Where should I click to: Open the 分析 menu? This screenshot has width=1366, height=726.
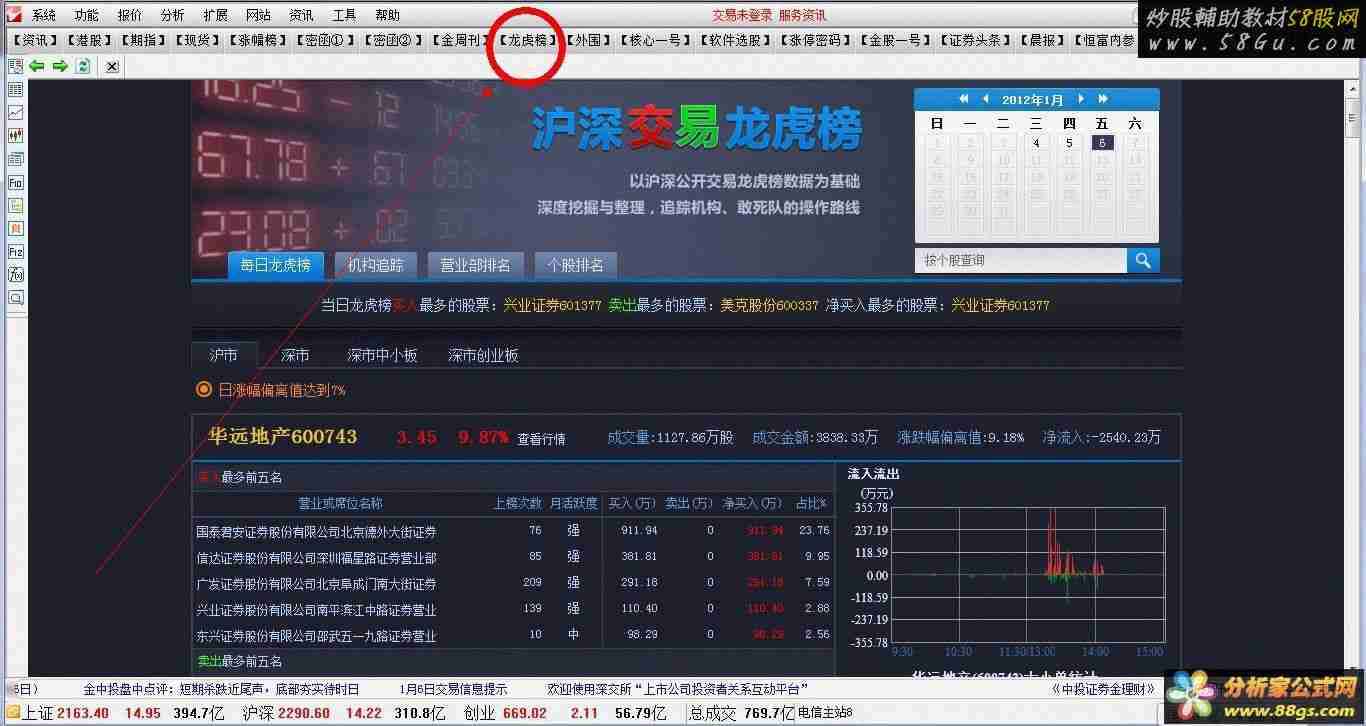tap(173, 15)
